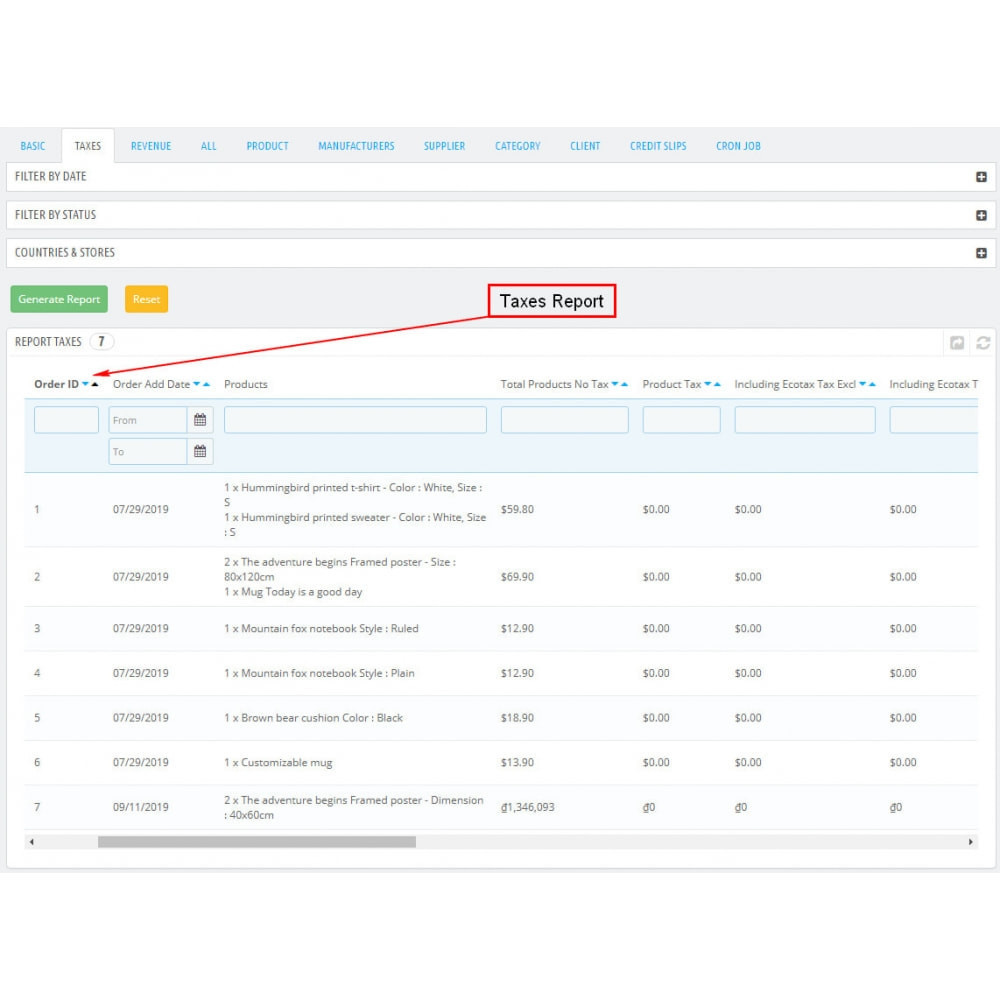1000x1000 pixels.
Task: Sort Order Add Date descending
Action: [196, 384]
